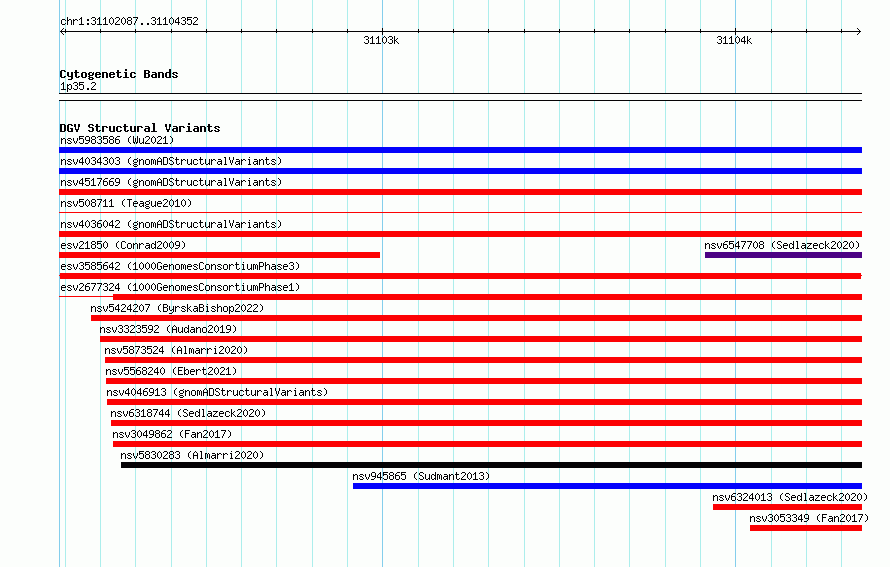
Task: Click the red bar for esv2677324
Action: tap(488, 297)
